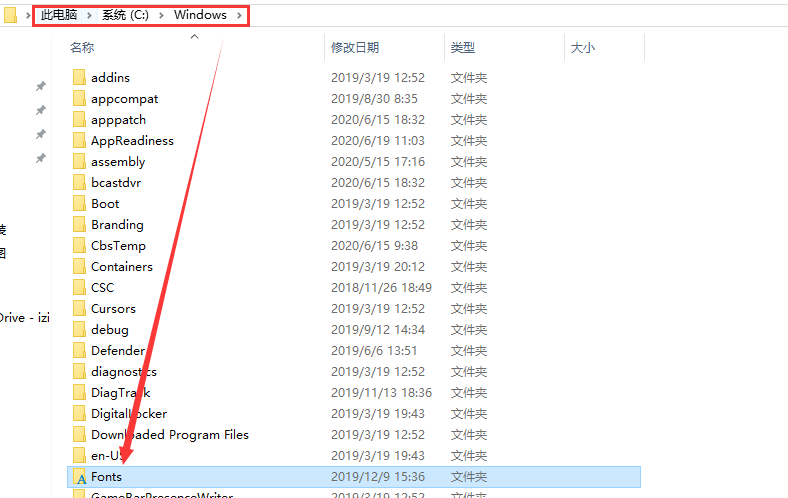Select the Branding folder icon
Screen dimensions: 788x498
click(x=79, y=224)
